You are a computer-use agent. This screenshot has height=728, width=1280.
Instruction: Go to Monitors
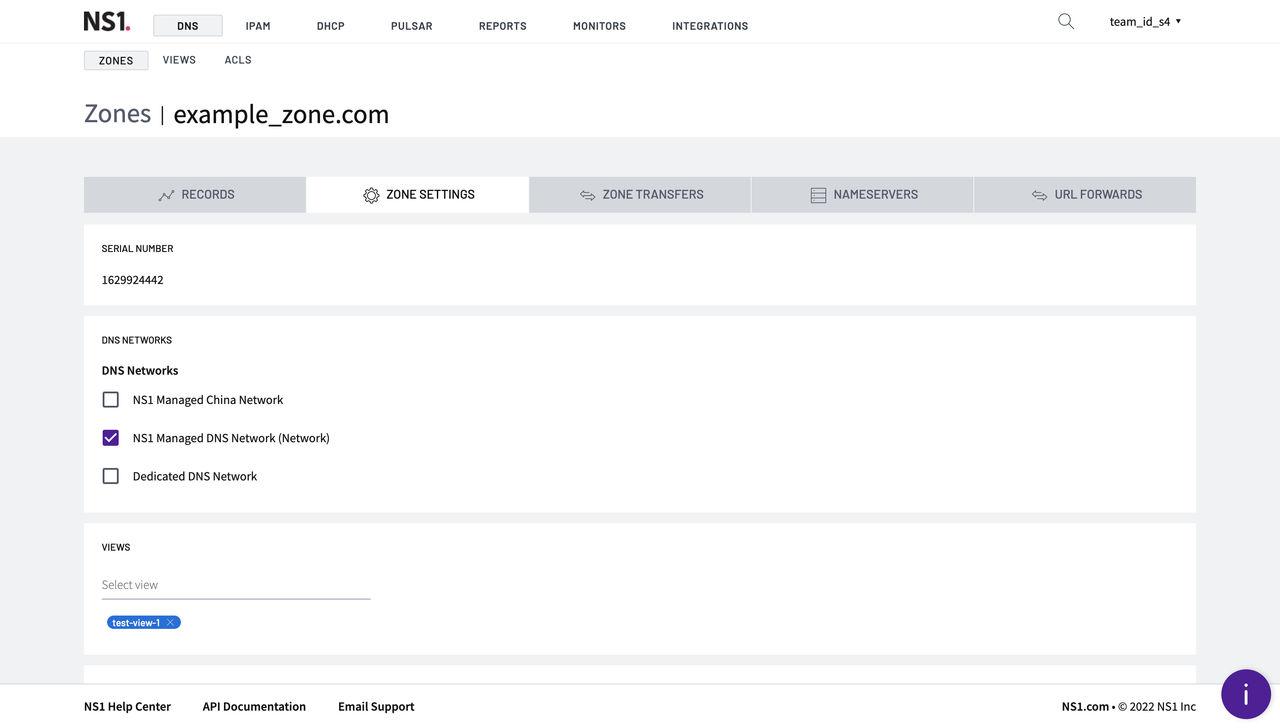tap(599, 26)
